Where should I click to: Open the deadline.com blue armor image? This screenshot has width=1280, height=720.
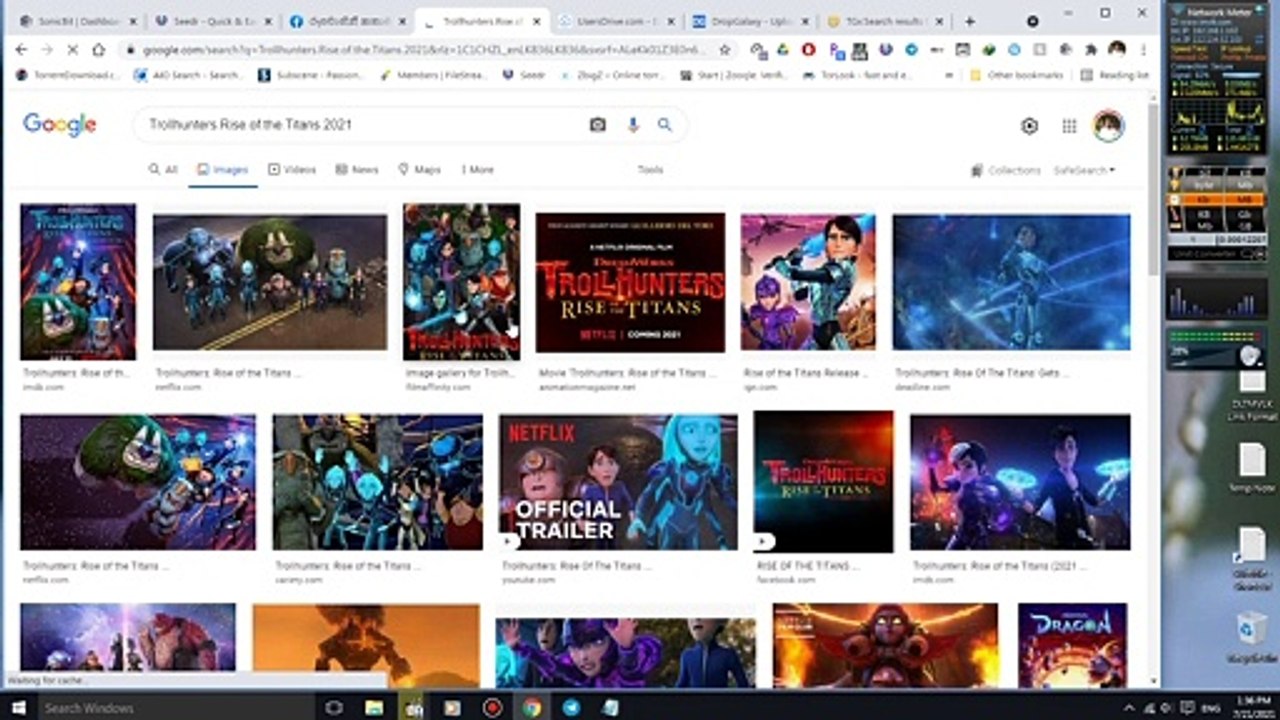(1011, 282)
